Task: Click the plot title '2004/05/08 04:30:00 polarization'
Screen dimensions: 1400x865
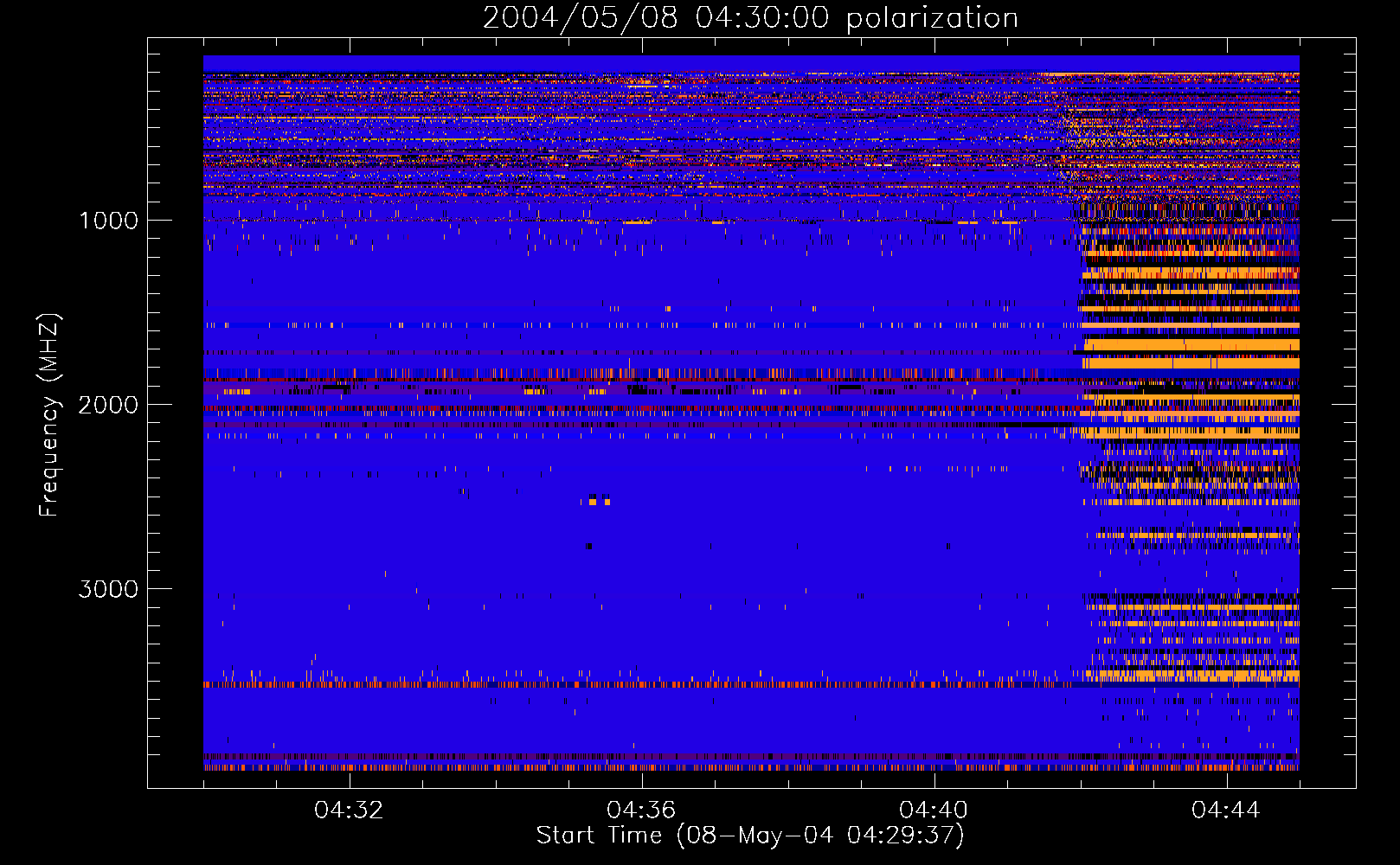Action: (750, 18)
